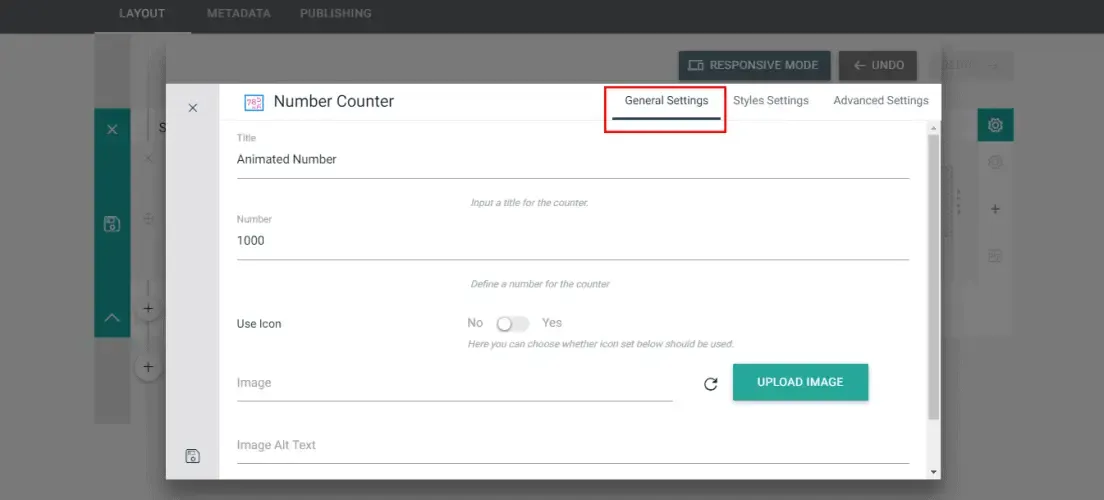
Task: Switch to Styles Settings tab
Action: point(770,101)
